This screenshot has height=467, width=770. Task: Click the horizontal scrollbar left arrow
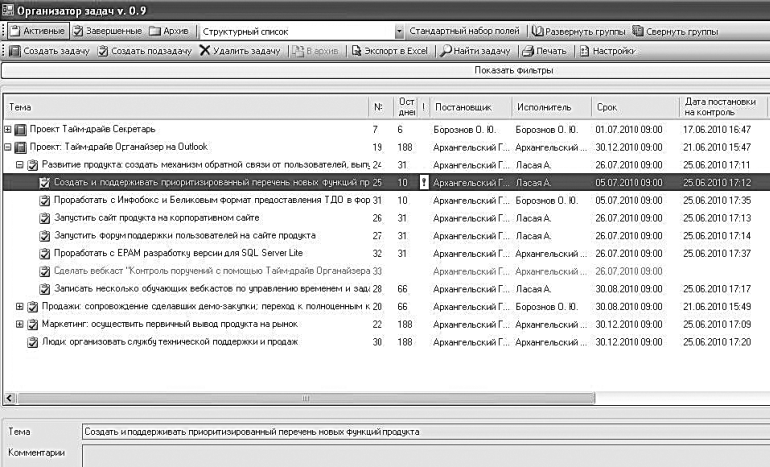[10, 398]
